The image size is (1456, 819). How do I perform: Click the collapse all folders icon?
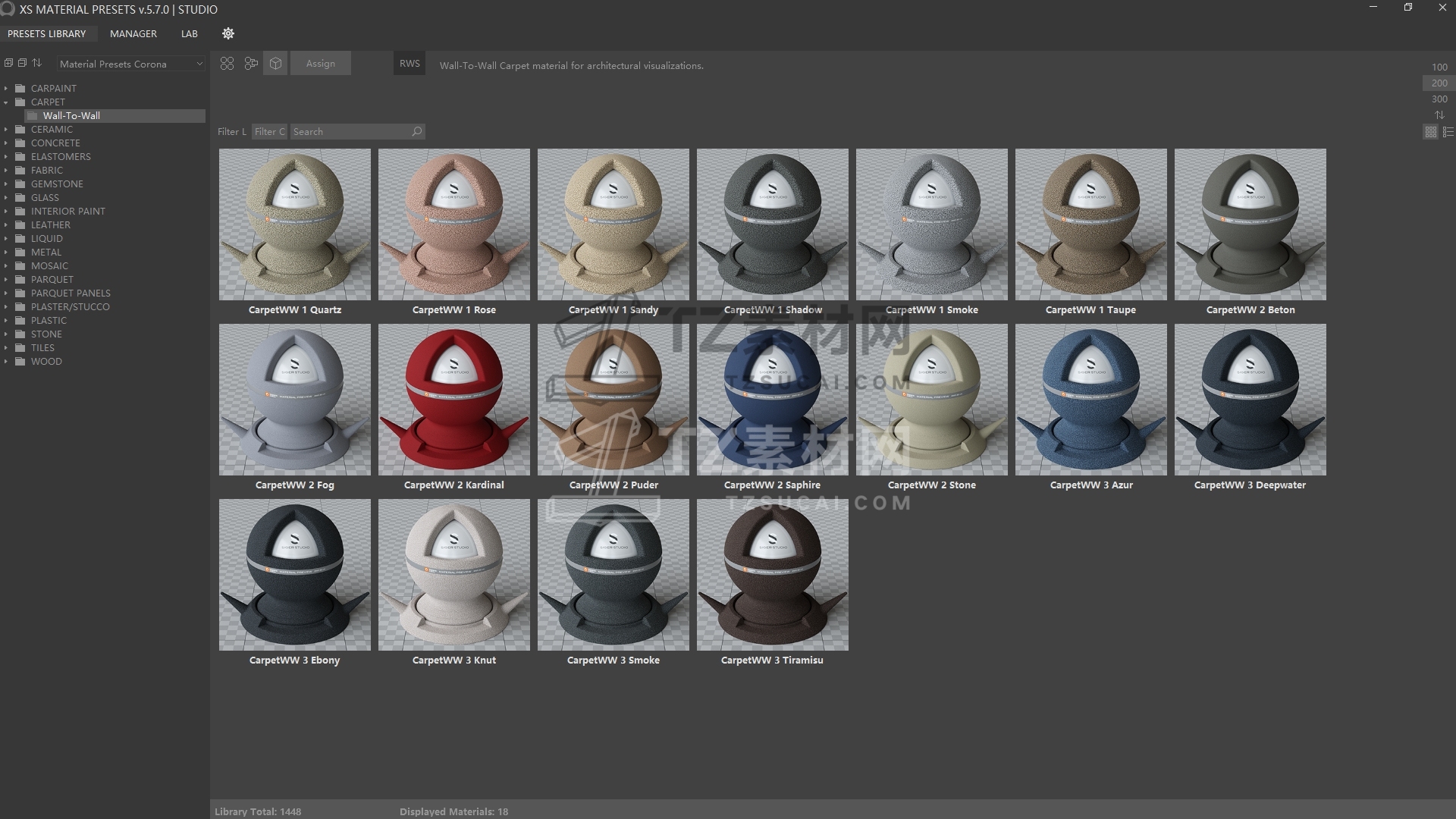pyautogui.click(x=22, y=63)
